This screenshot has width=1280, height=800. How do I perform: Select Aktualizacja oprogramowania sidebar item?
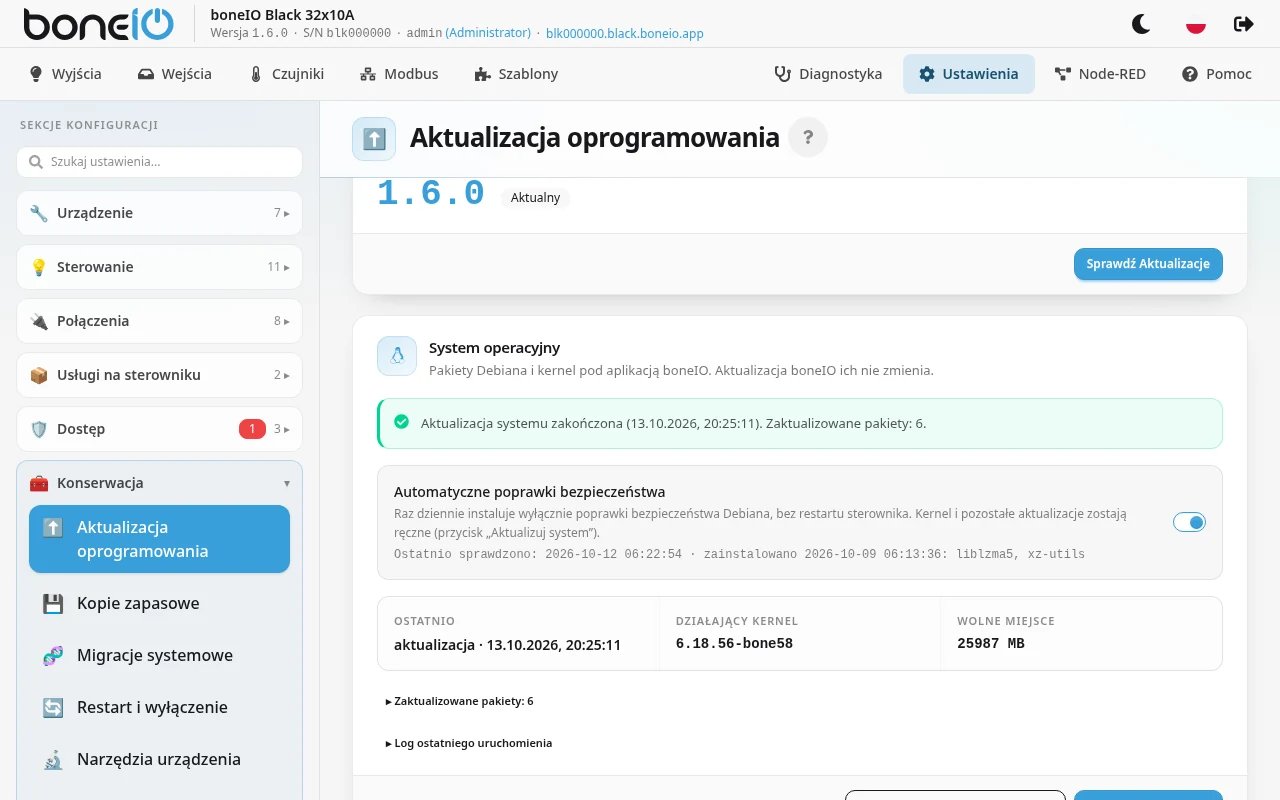pos(159,539)
